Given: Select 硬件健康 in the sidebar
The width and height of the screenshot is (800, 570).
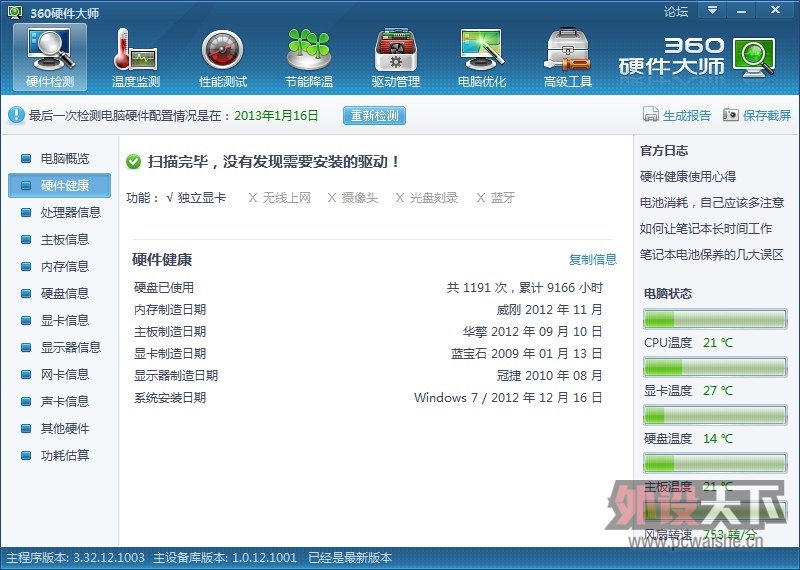Looking at the screenshot, I should [x=59, y=185].
